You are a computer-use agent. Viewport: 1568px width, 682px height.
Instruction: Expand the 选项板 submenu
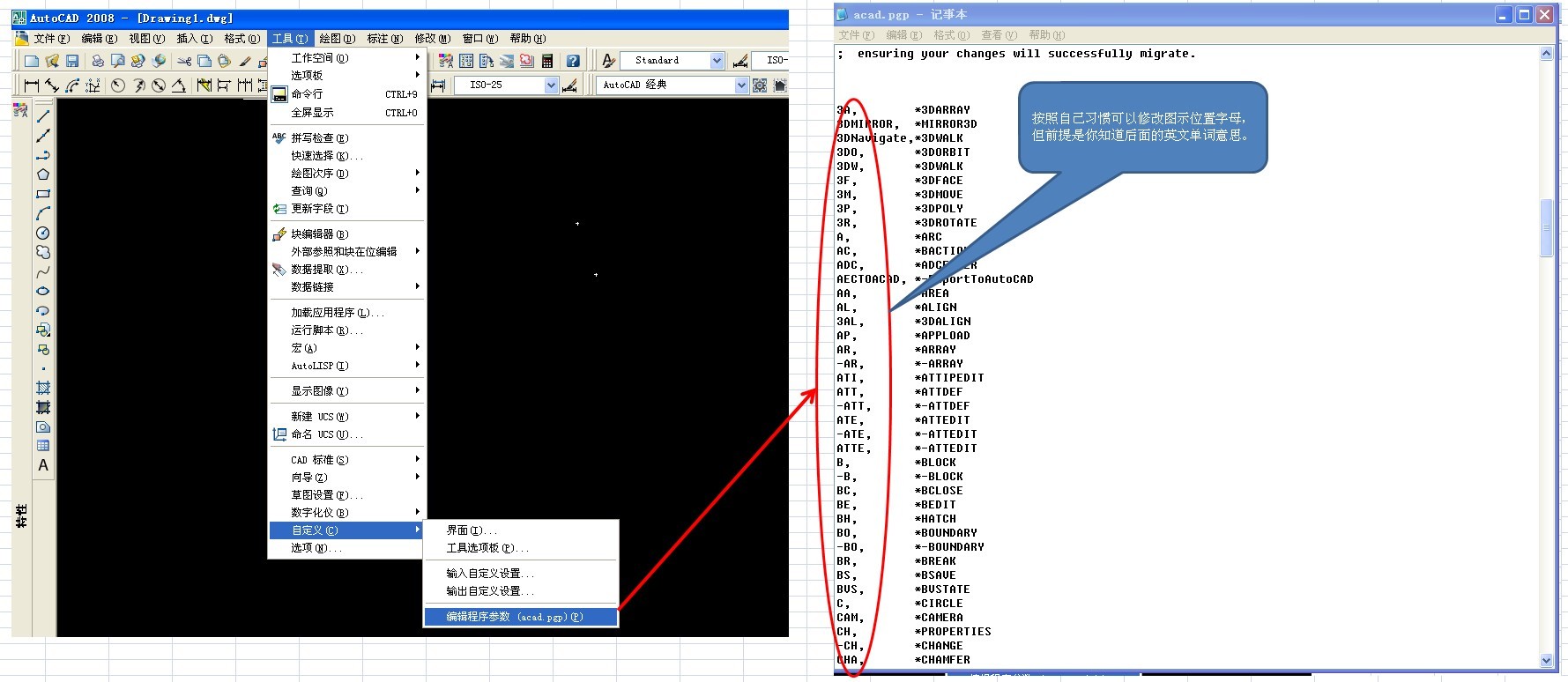point(347,75)
